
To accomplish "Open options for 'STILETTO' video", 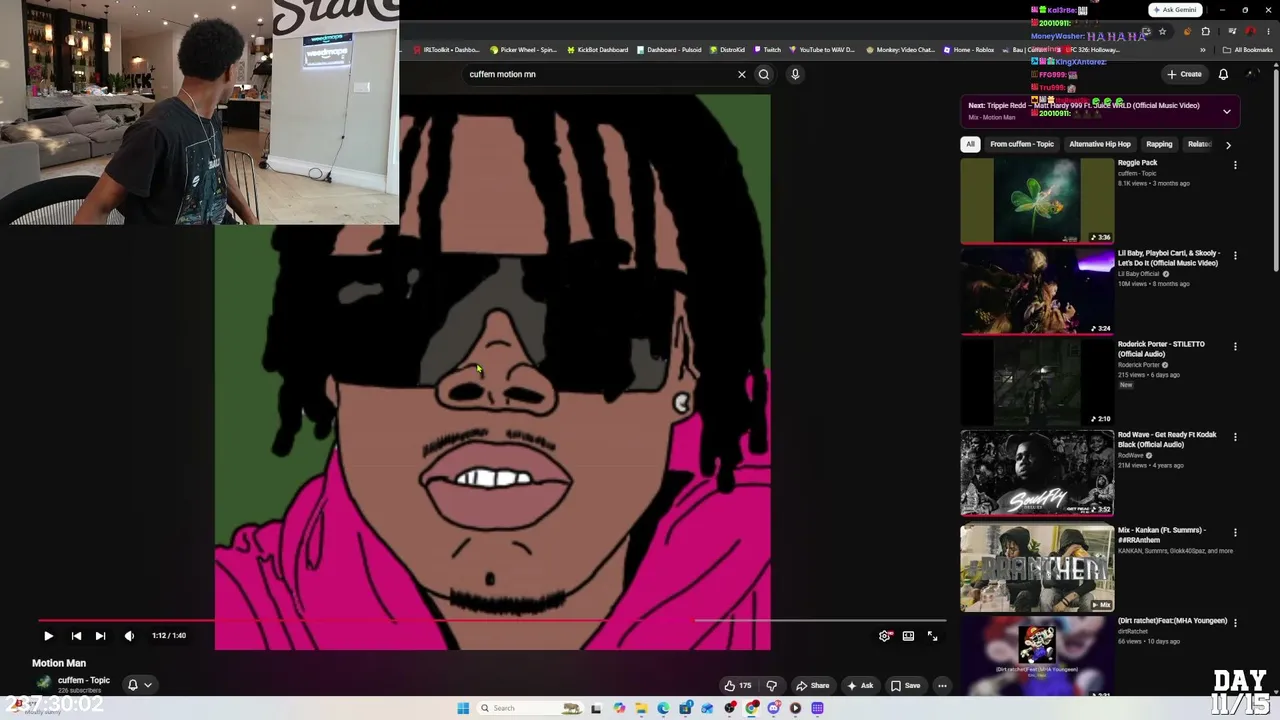I will (1235, 346).
